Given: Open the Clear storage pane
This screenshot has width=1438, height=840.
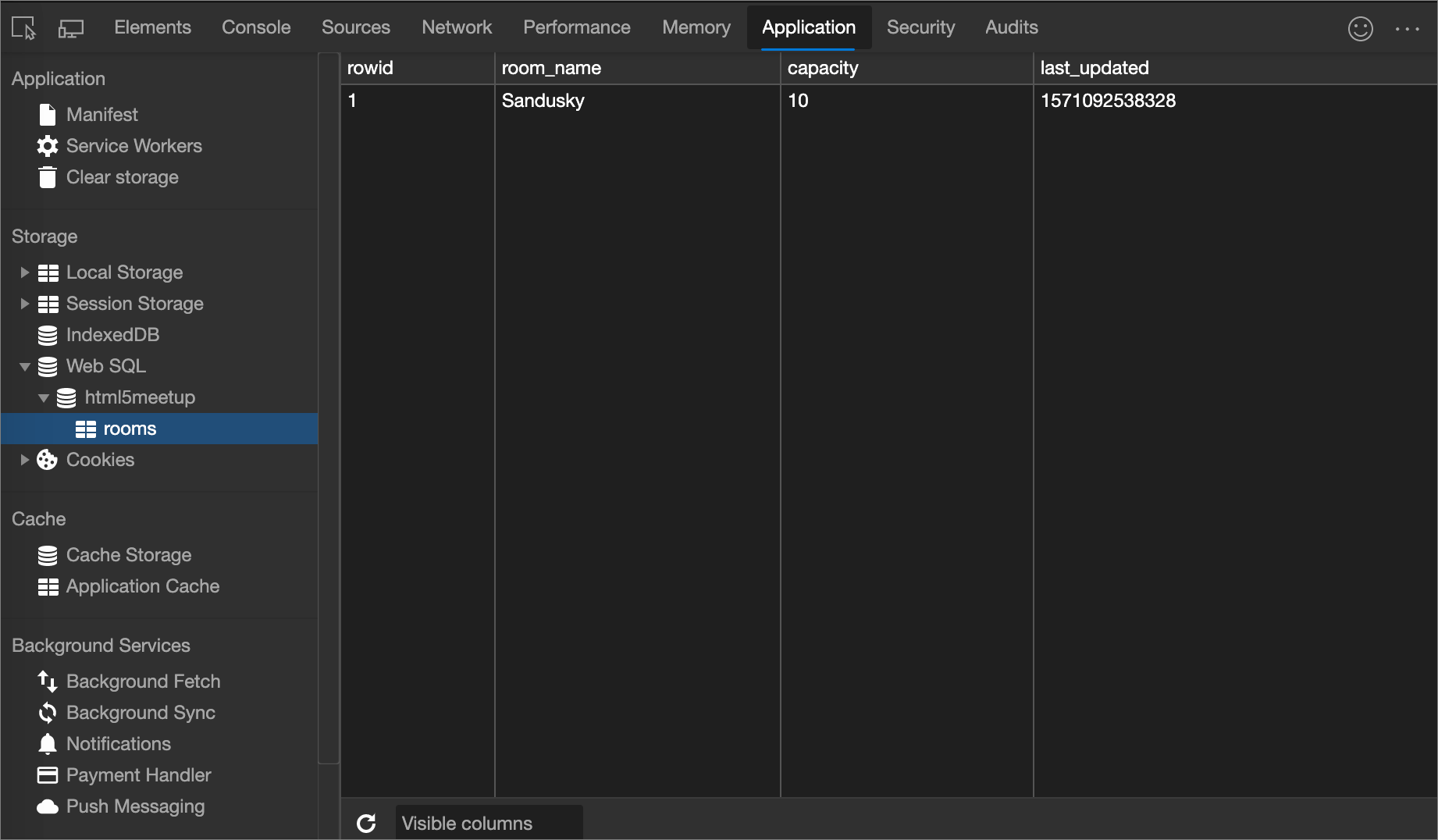Looking at the screenshot, I should tap(123, 177).
